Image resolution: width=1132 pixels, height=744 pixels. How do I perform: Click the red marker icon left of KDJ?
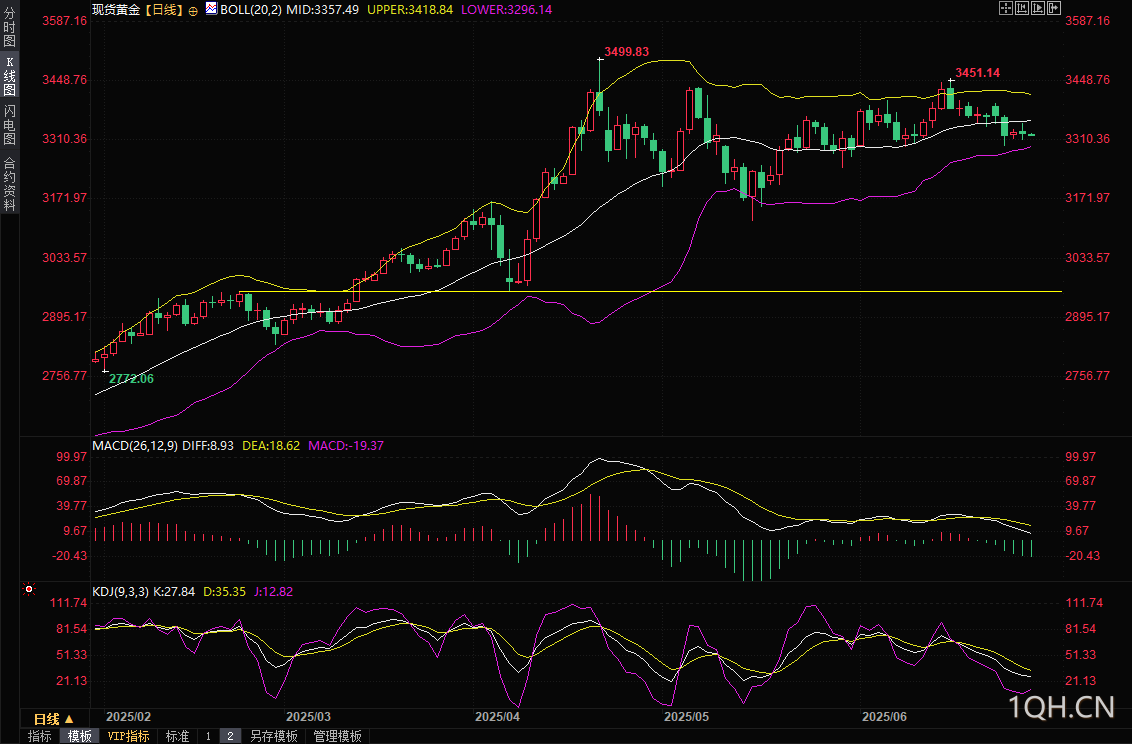tap(28, 591)
